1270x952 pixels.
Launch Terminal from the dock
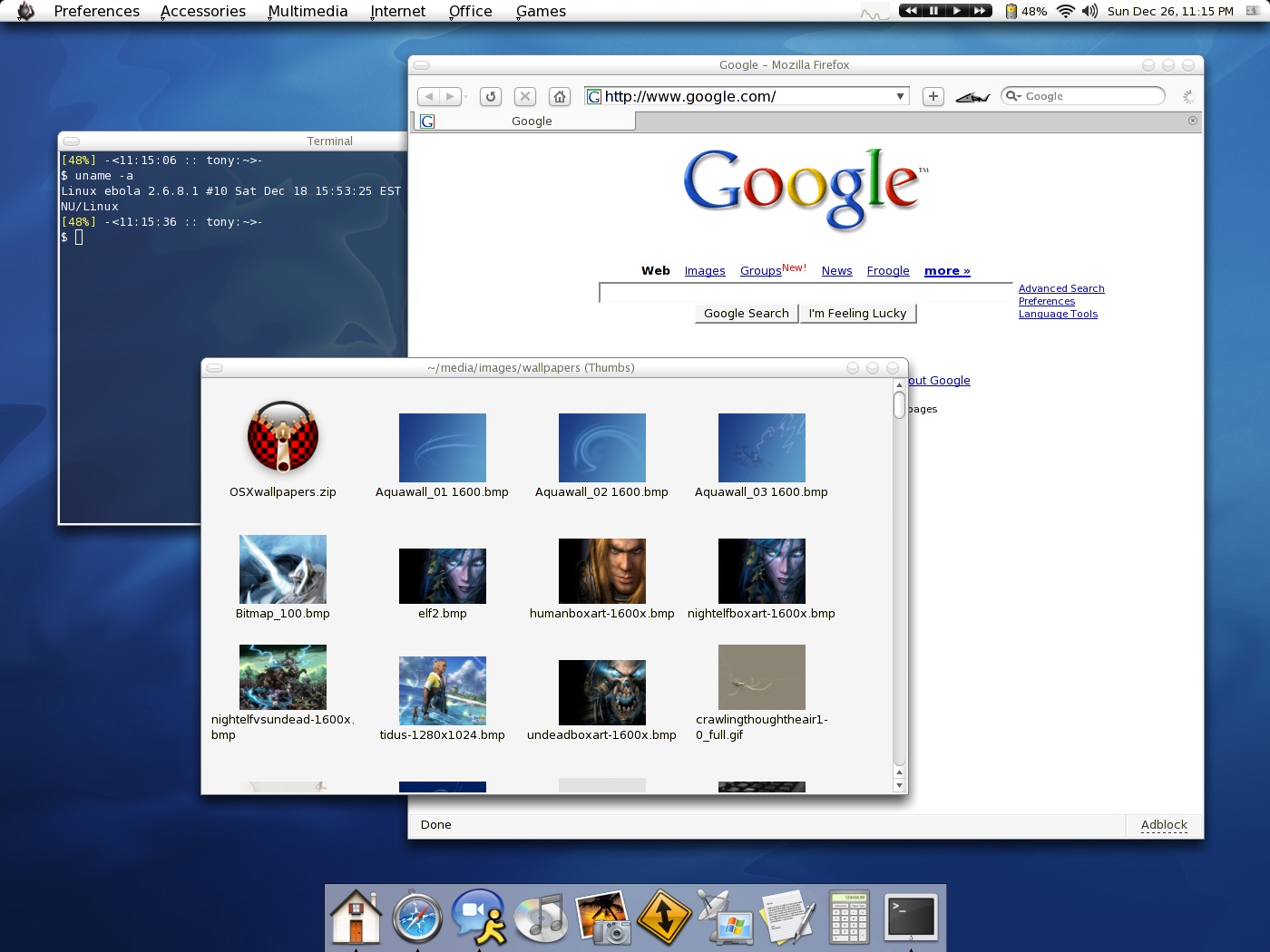(x=911, y=916)
